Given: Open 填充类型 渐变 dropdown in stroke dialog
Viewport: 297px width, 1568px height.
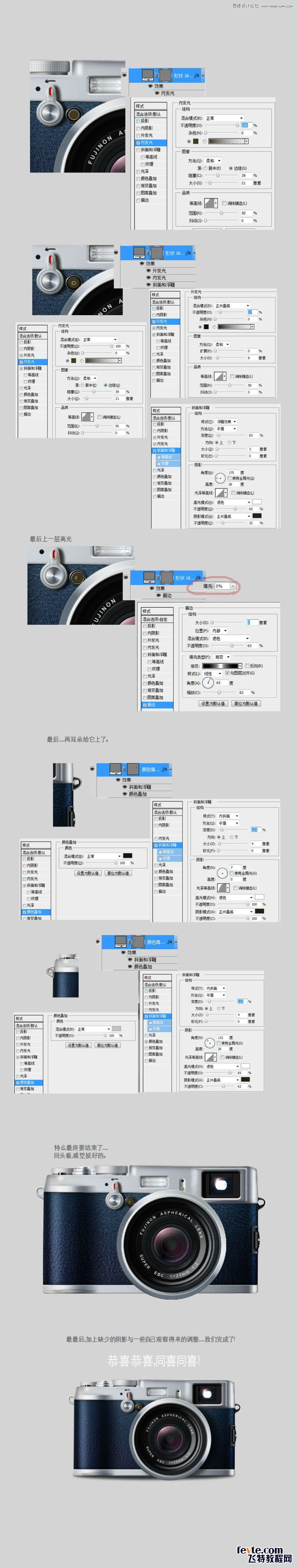Looking at the screenshot, I should tap(222, 657).
